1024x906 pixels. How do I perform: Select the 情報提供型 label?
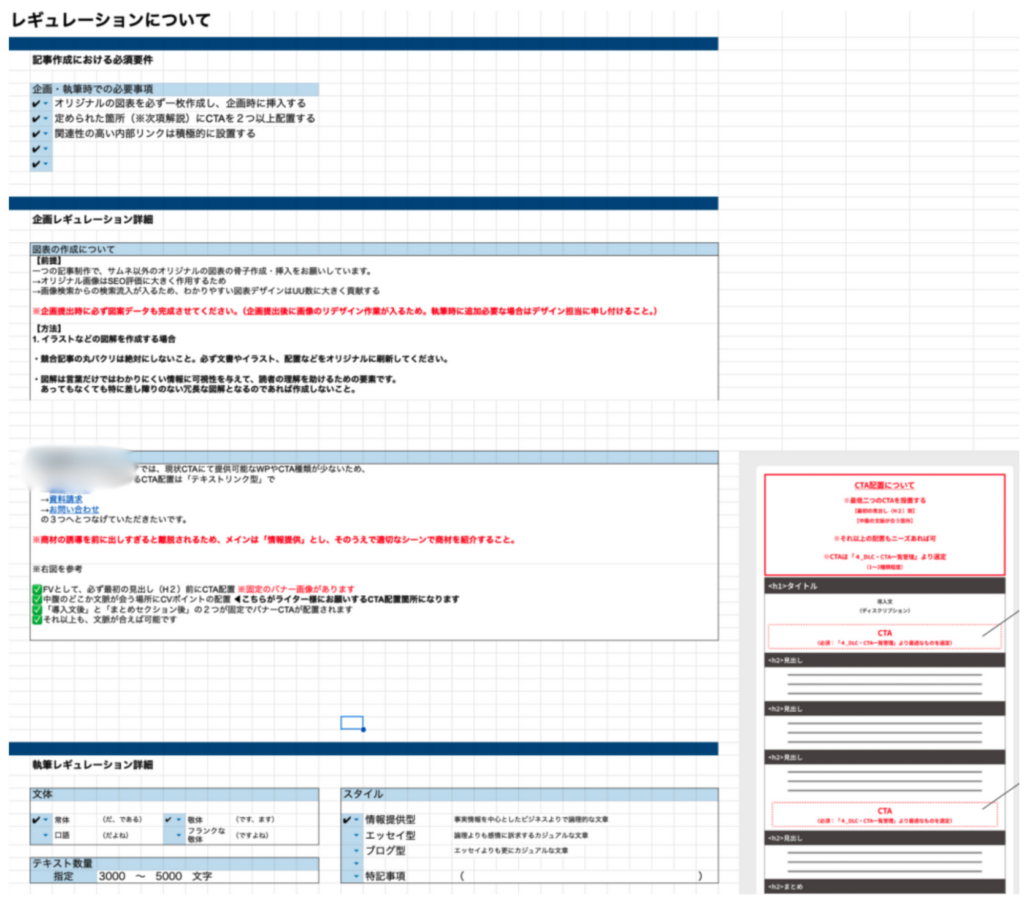[390, 820]
